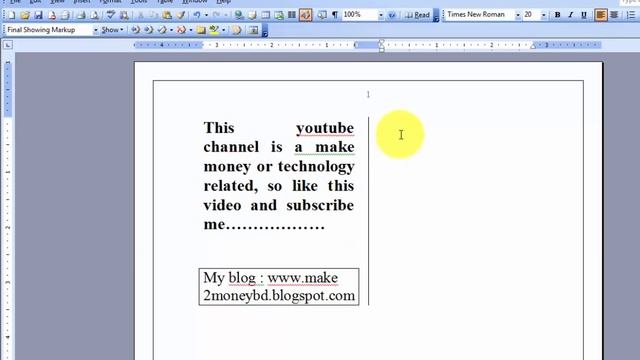Toggle the Document Map
The width and height of the screenshot is (640, 360).
322,16
